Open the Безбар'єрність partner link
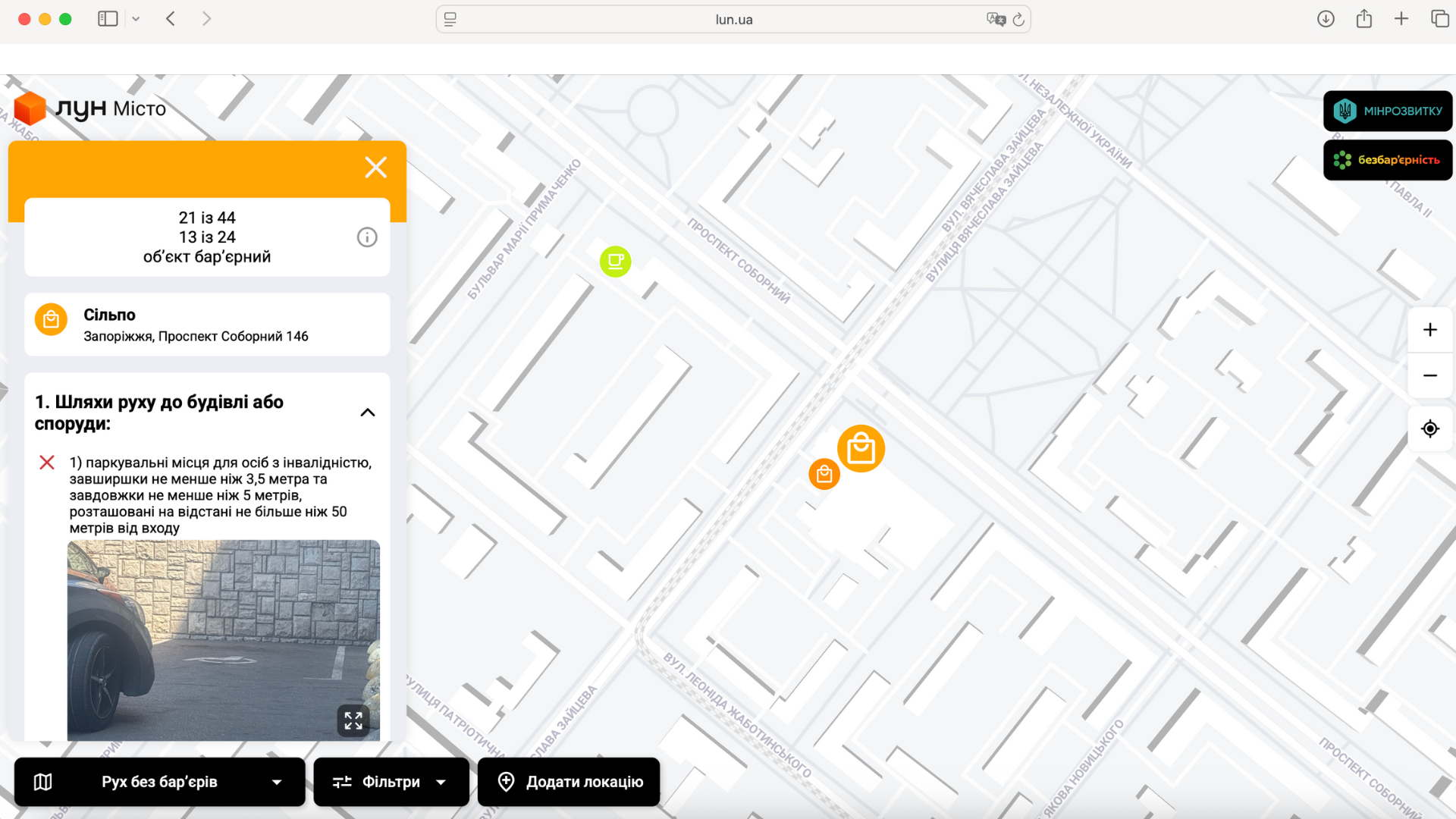The width and height of the screenshot is (1456, 819). click(1387, 160)
